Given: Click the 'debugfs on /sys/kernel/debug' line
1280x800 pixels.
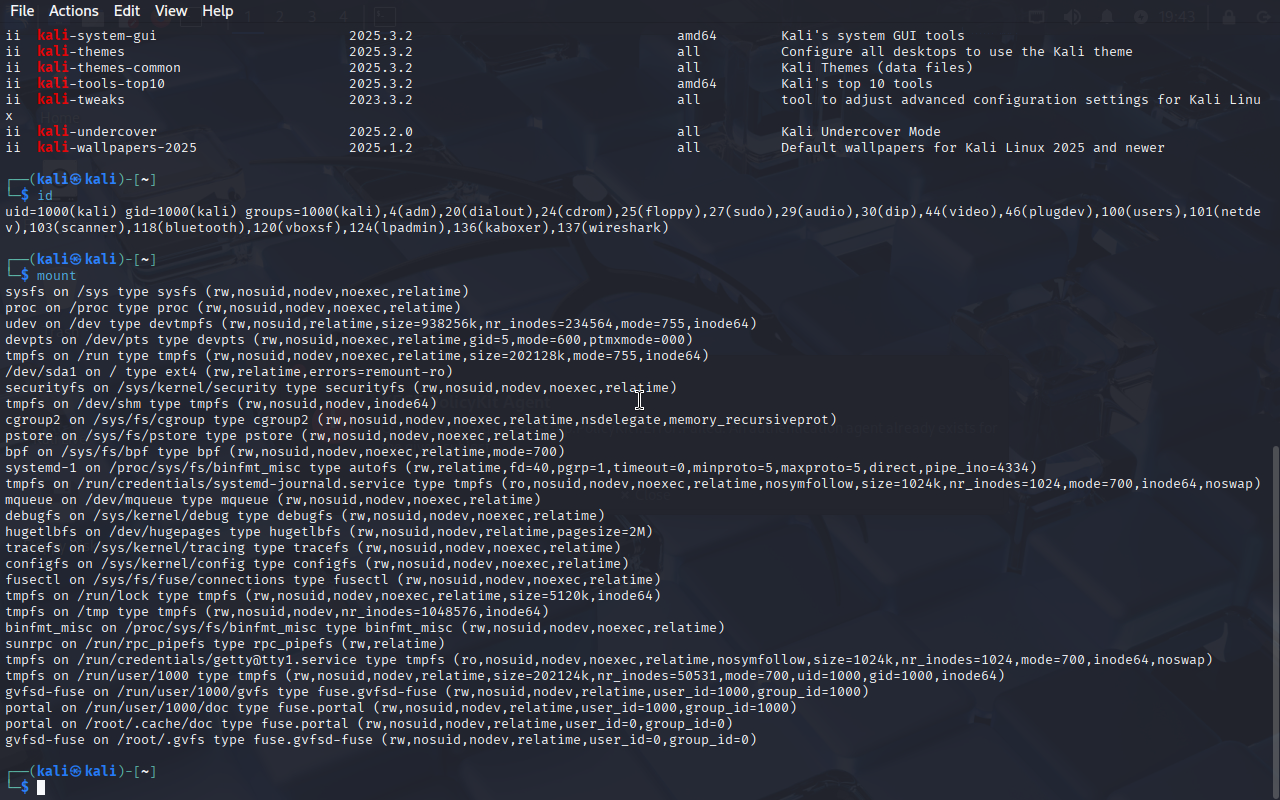Looking at the screenshot, I should 305,515.
